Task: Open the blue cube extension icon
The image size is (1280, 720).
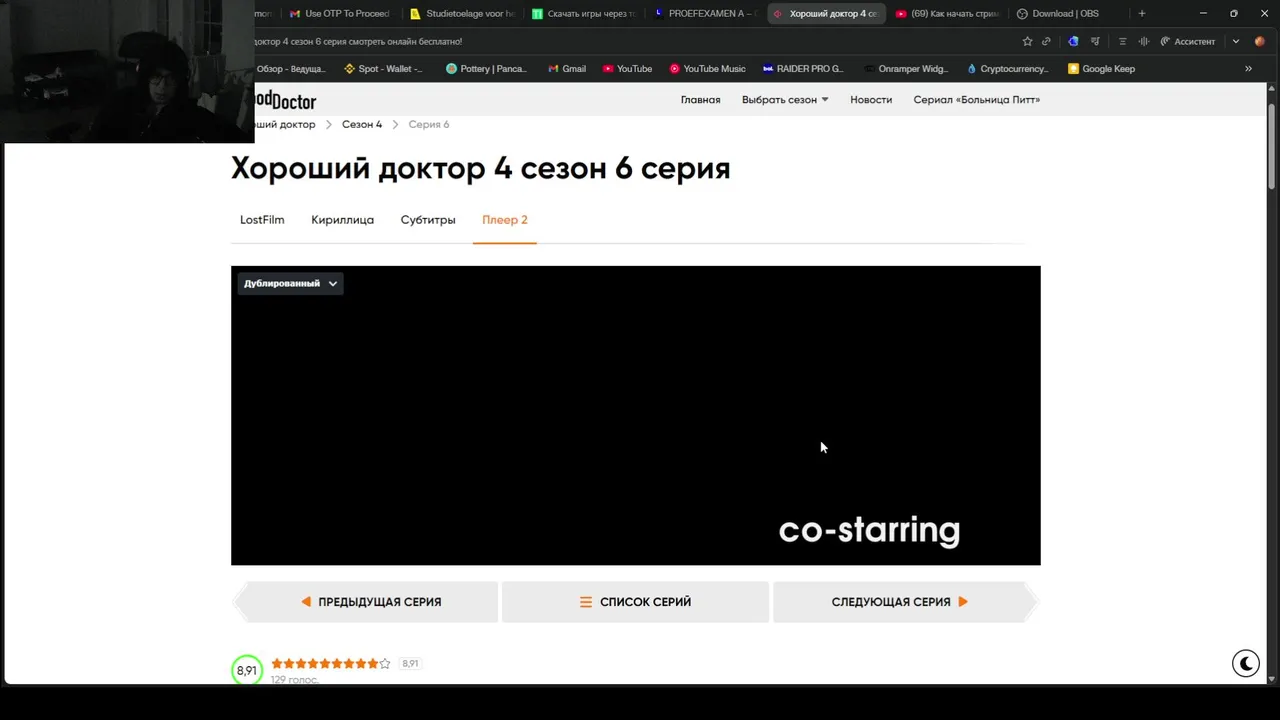Action: 1073,41
